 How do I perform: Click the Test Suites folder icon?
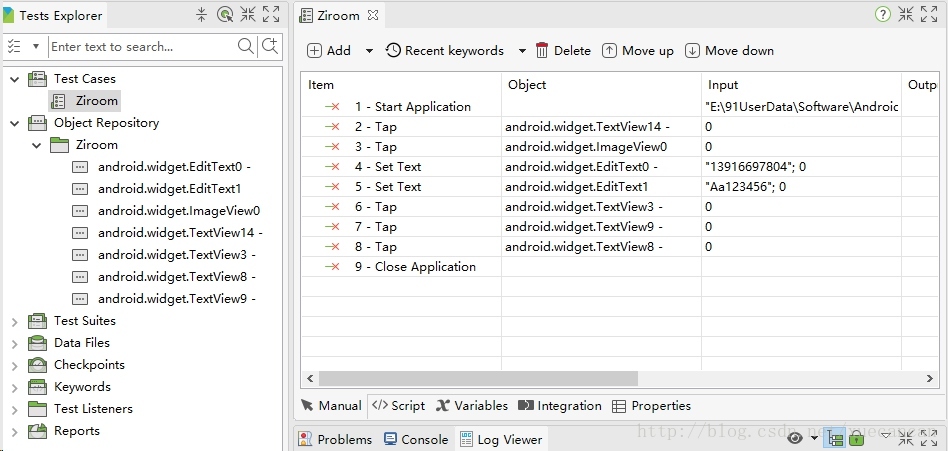tap(37, 320)
